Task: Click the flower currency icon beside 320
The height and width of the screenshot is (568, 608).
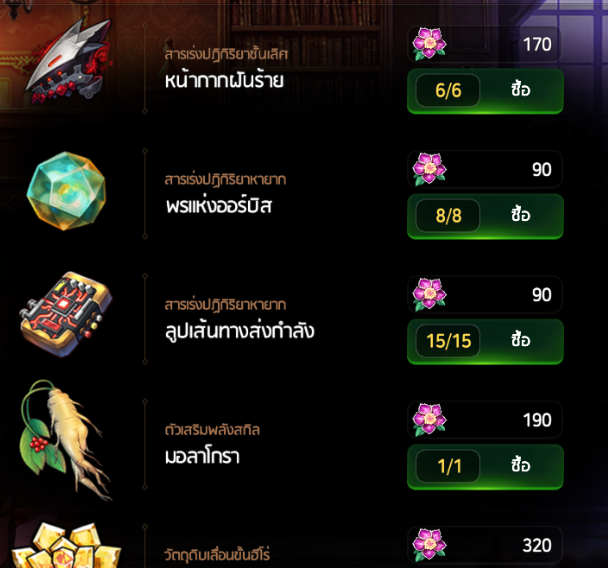Action: point(429,545)
